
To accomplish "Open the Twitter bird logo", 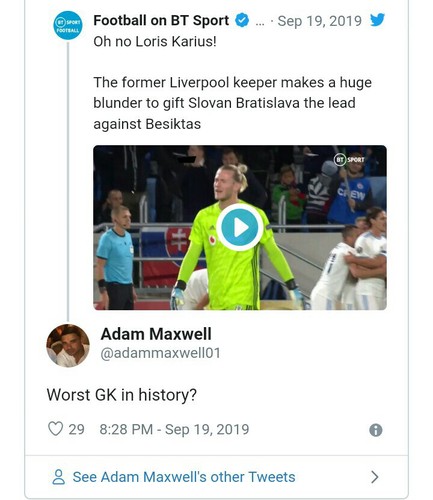I will coord(377,20).
